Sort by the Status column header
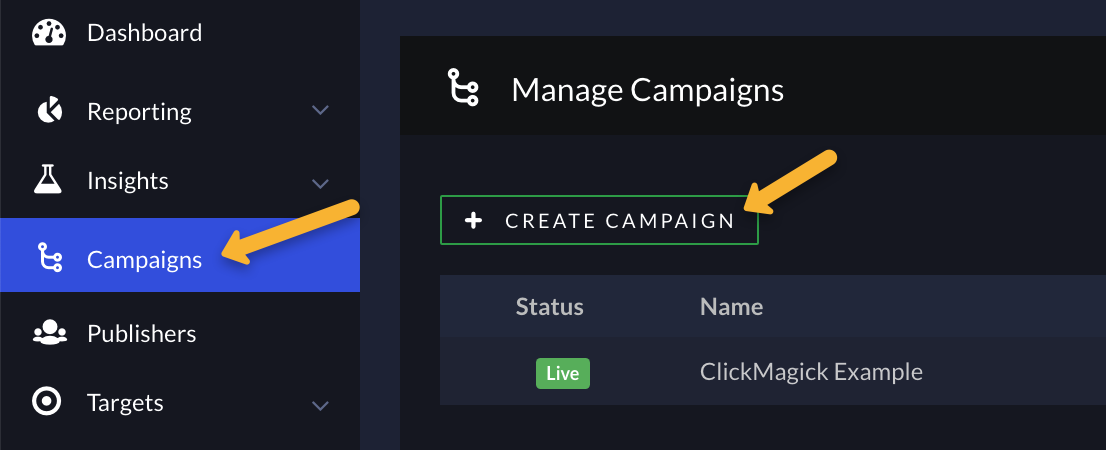This screenshot has height=450, width=1106. (549, 306)
